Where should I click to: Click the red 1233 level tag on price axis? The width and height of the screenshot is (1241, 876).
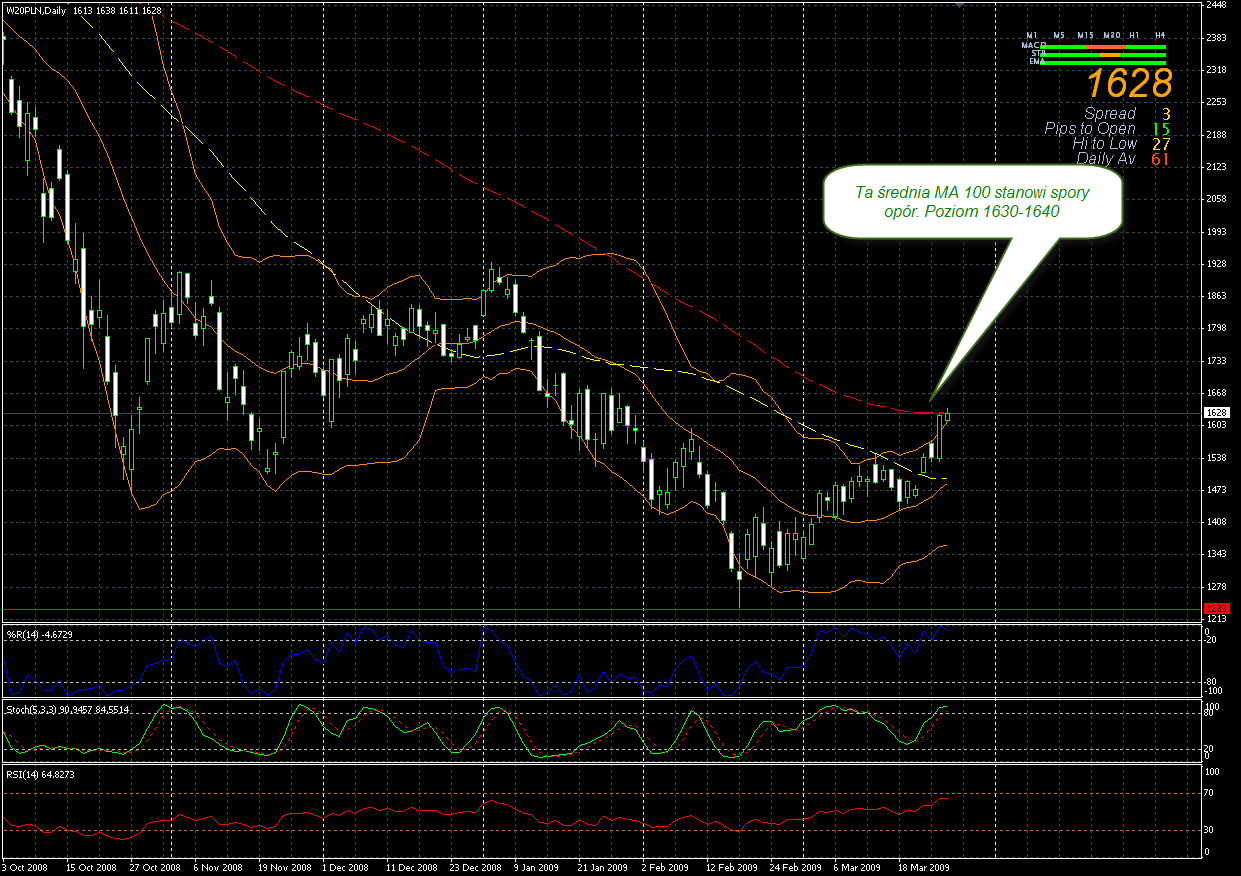coord(1216,608)
